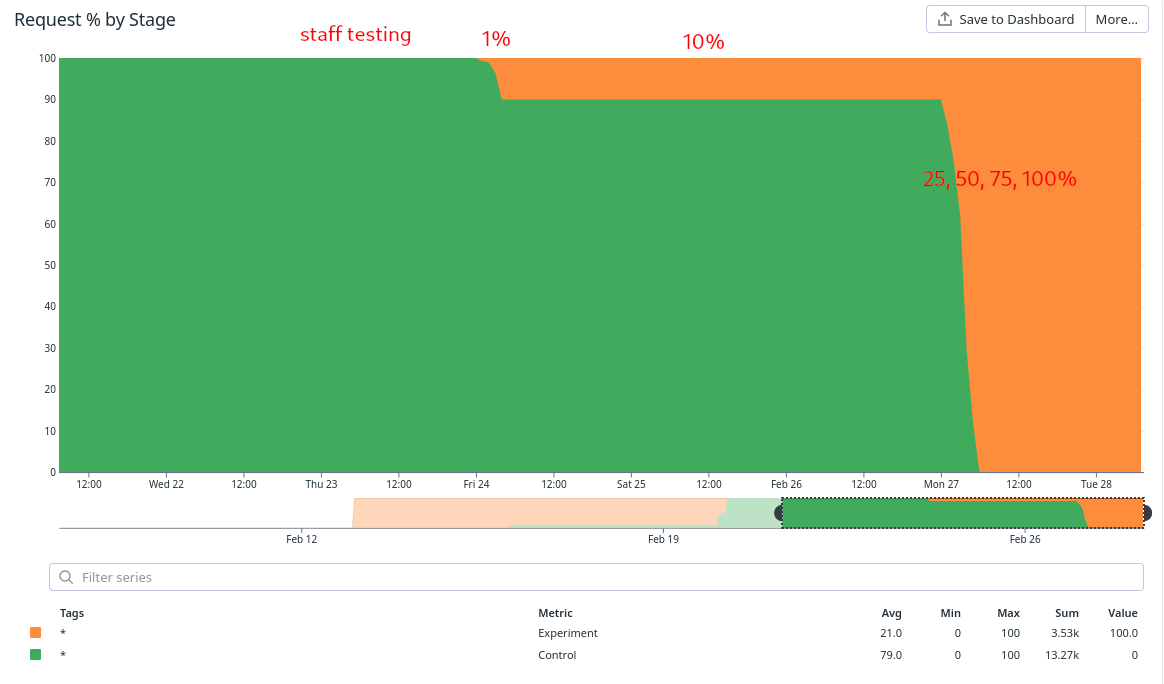This screenshot has width=1164, height=684.
Task: Click the Feb 26 label on the x-axis
Action: [785, 483]
